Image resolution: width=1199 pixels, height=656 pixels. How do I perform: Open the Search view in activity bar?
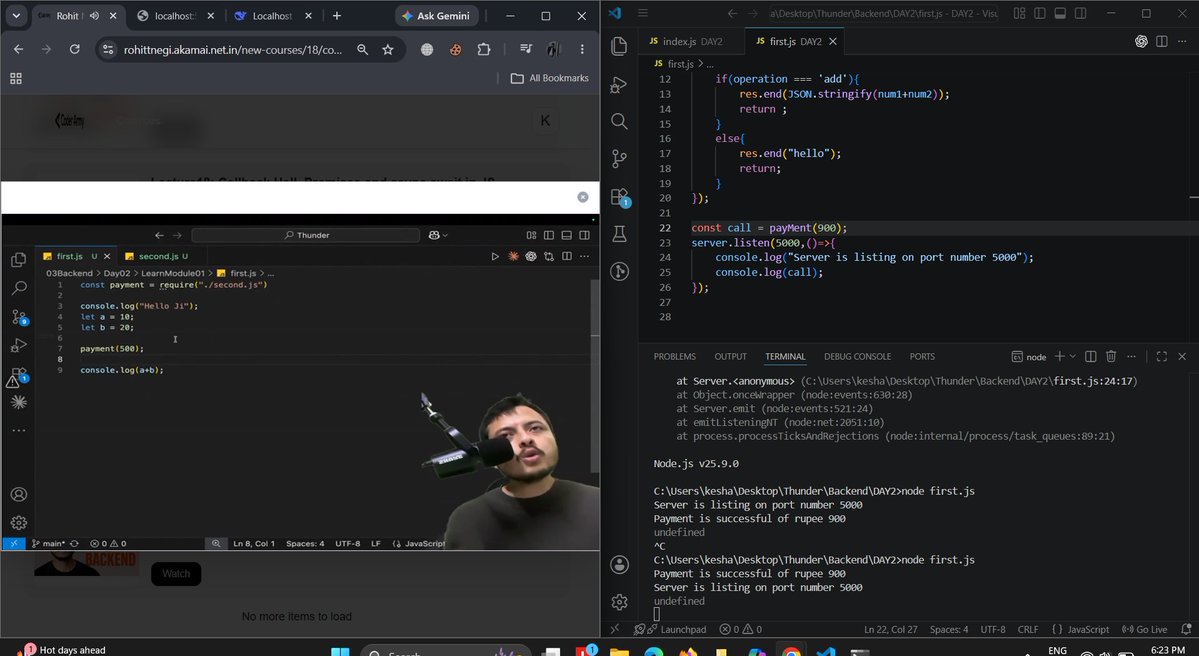tap(619, 121)
